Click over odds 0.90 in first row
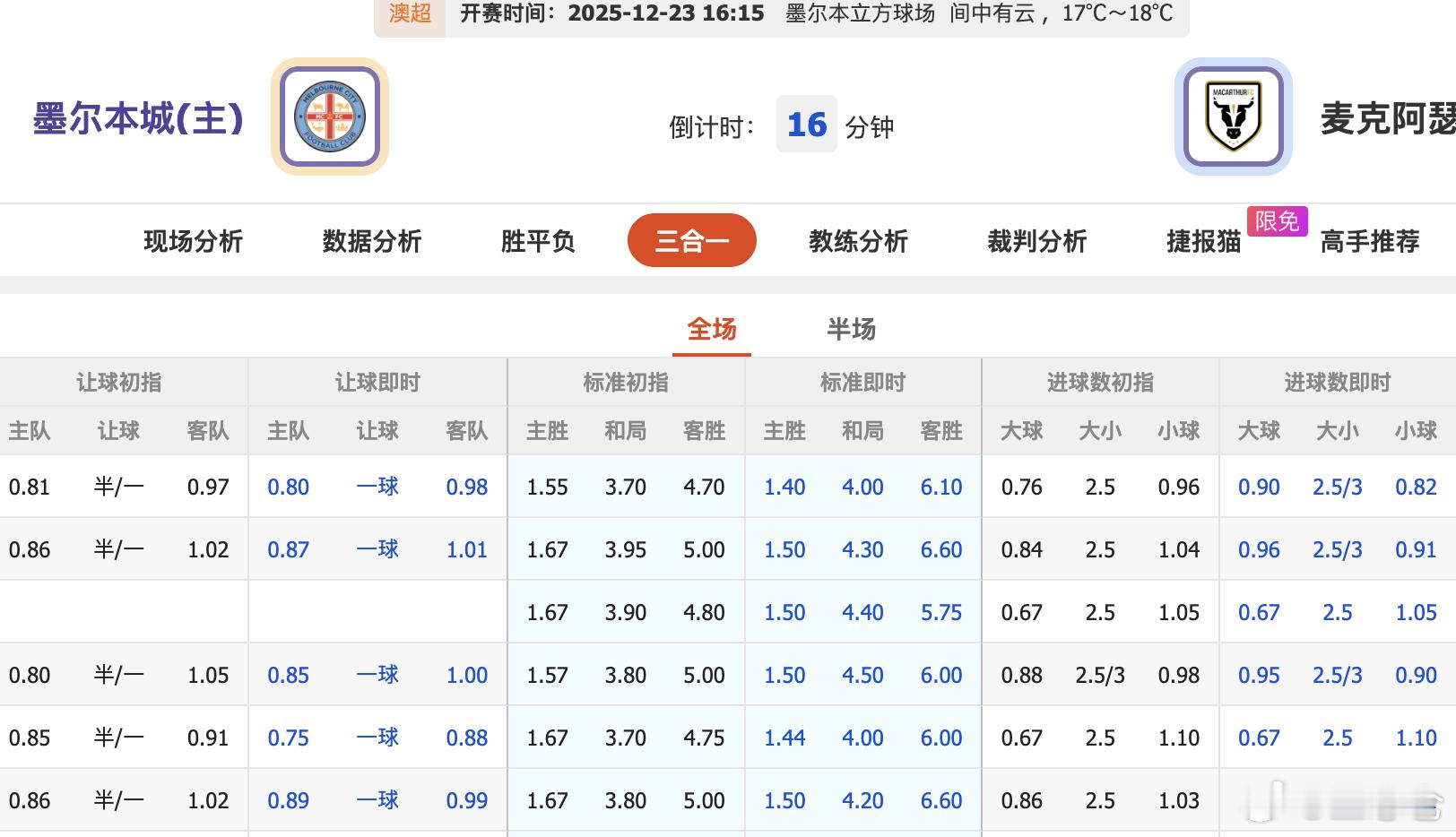The height and width of the screenshot is (837, 1456). point(1259,487)
